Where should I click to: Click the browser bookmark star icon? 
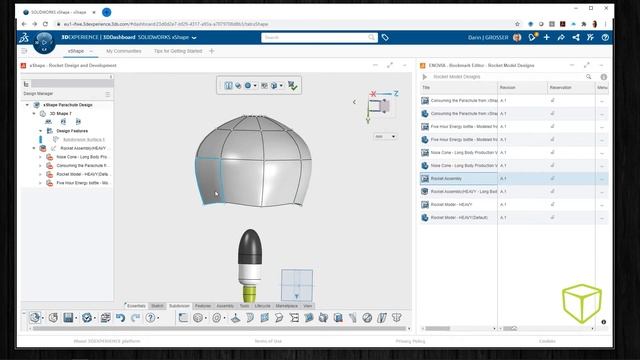point(518,24)
